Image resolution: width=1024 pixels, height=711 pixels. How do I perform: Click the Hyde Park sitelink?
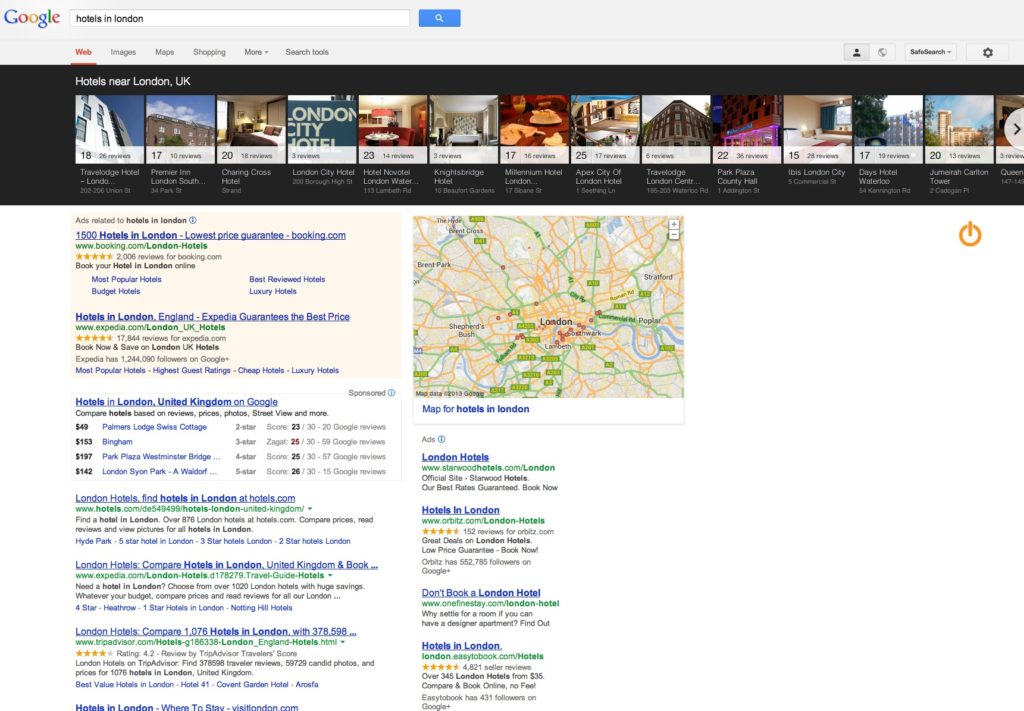tap(93, 541)
